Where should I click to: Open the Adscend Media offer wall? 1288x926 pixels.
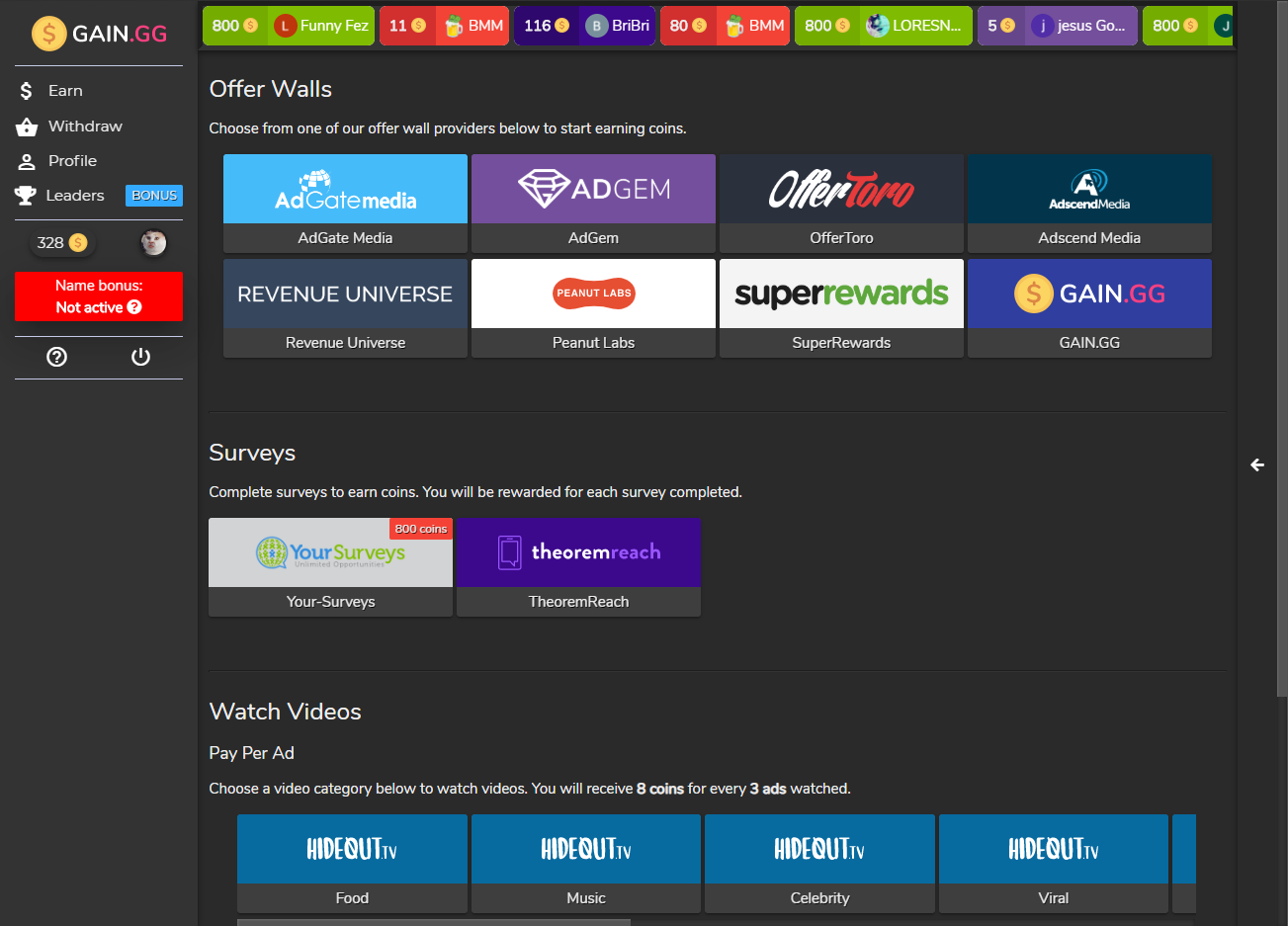point(1089,203)
